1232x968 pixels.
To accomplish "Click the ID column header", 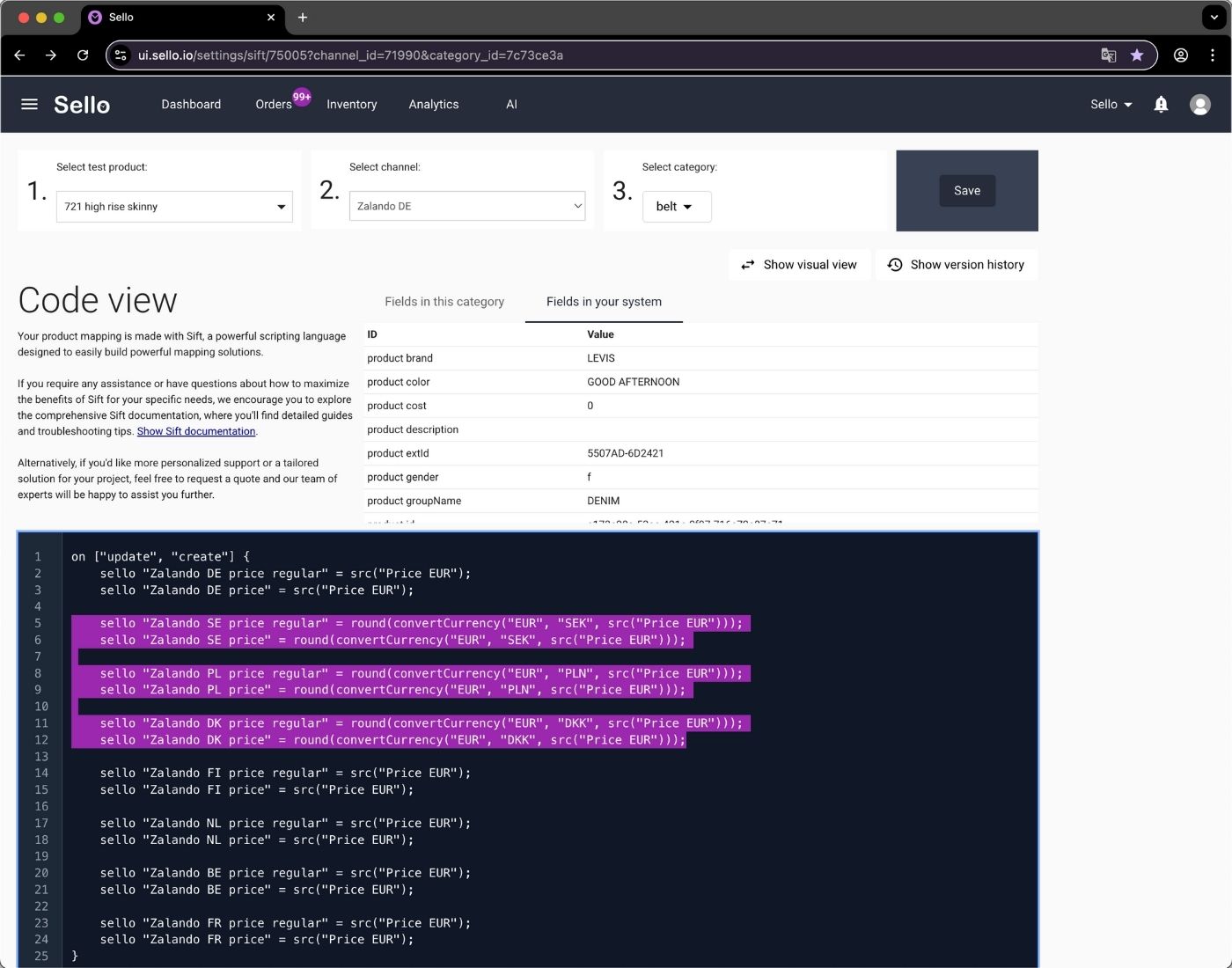I will coord(372,334).
